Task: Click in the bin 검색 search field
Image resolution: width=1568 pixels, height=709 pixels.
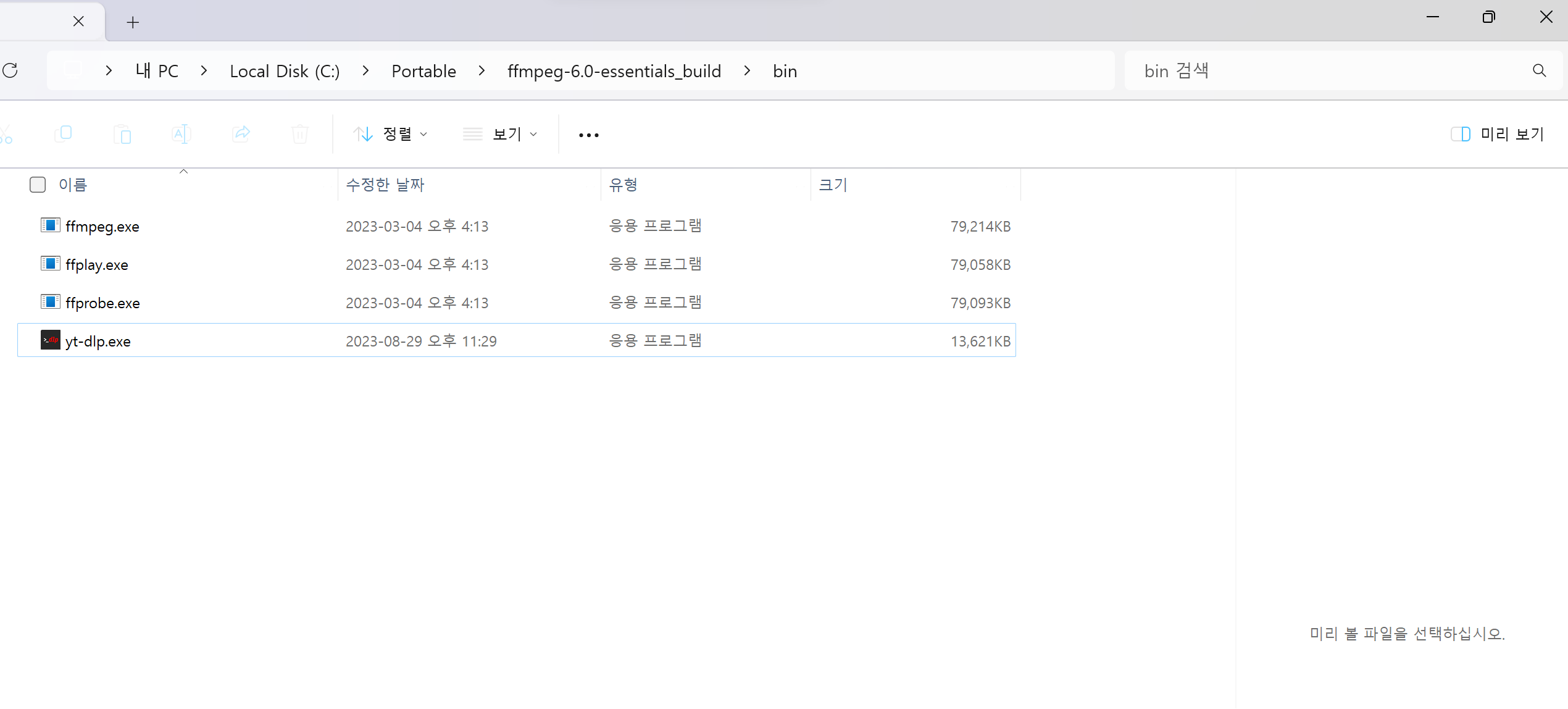Action: [1327, 71]
